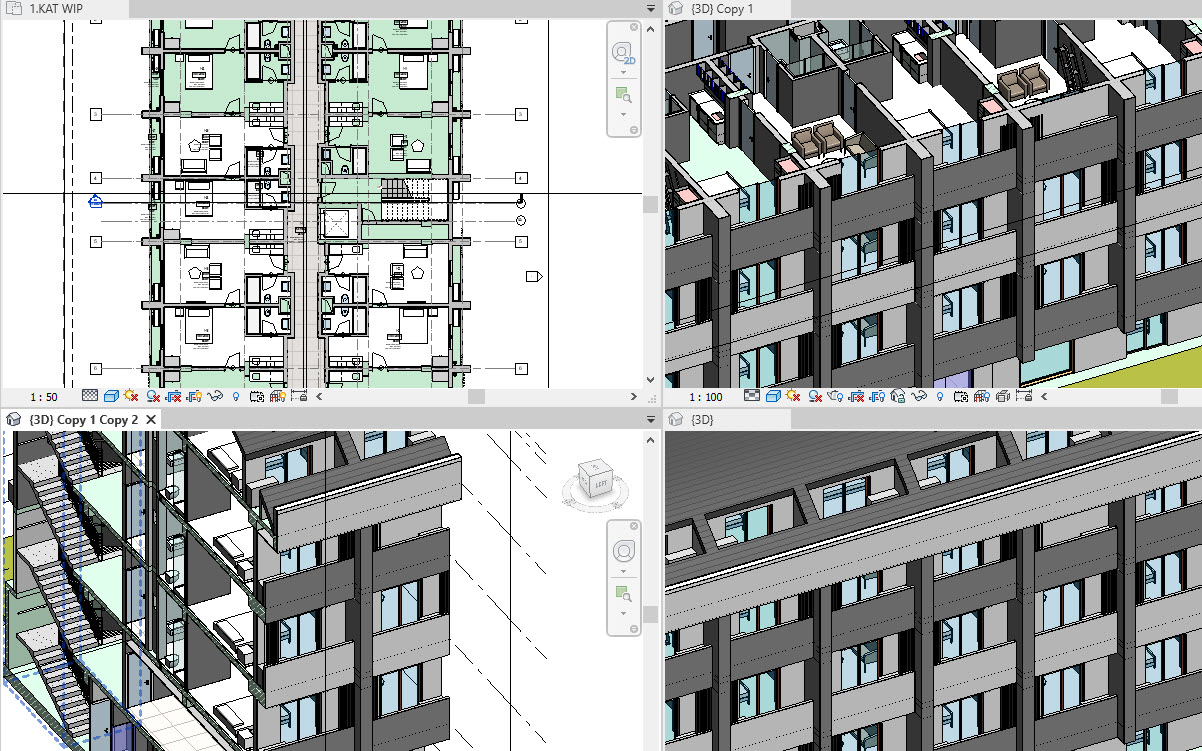Open Visual Style in 1.KAT WIP view bar
The height and width of the screenshot is (751, 1202).
[111, 397]
